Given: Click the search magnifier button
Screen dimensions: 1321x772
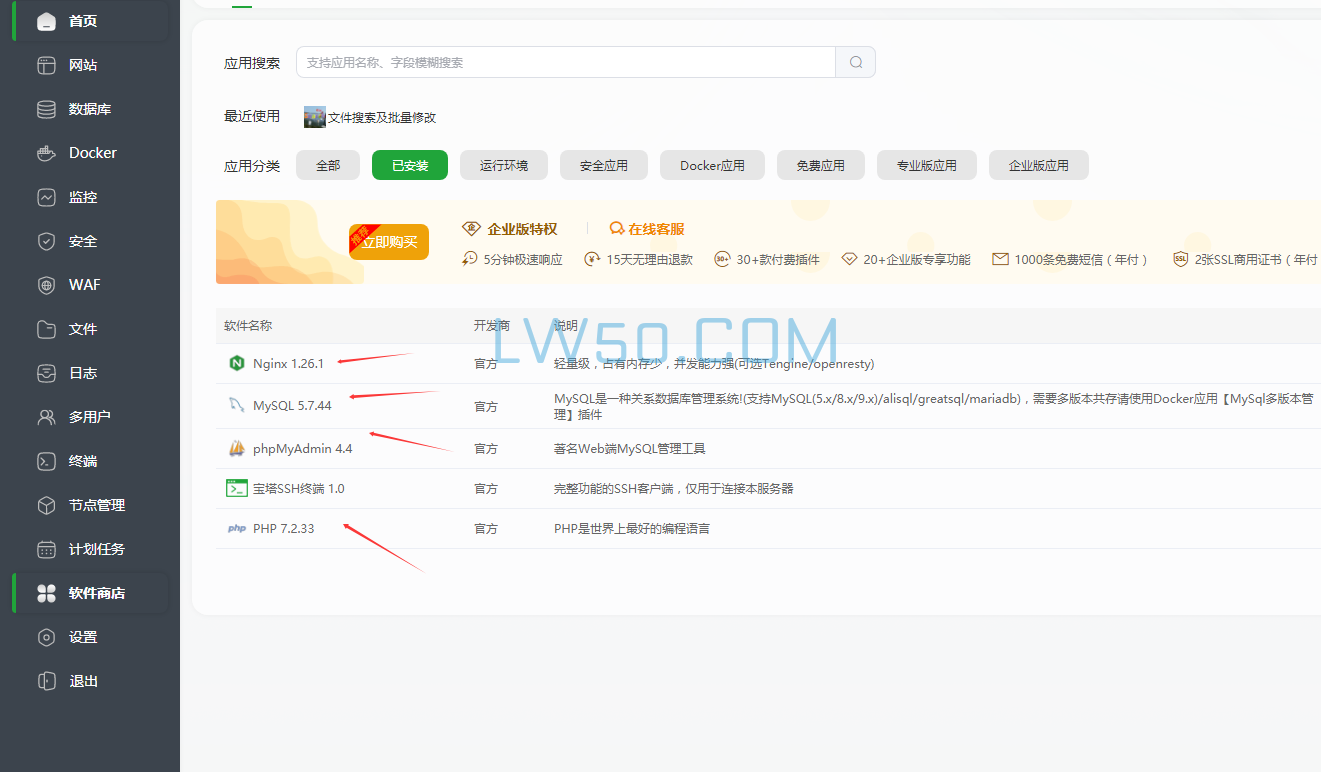Looking at the screenshot, I should pos(855,61).
